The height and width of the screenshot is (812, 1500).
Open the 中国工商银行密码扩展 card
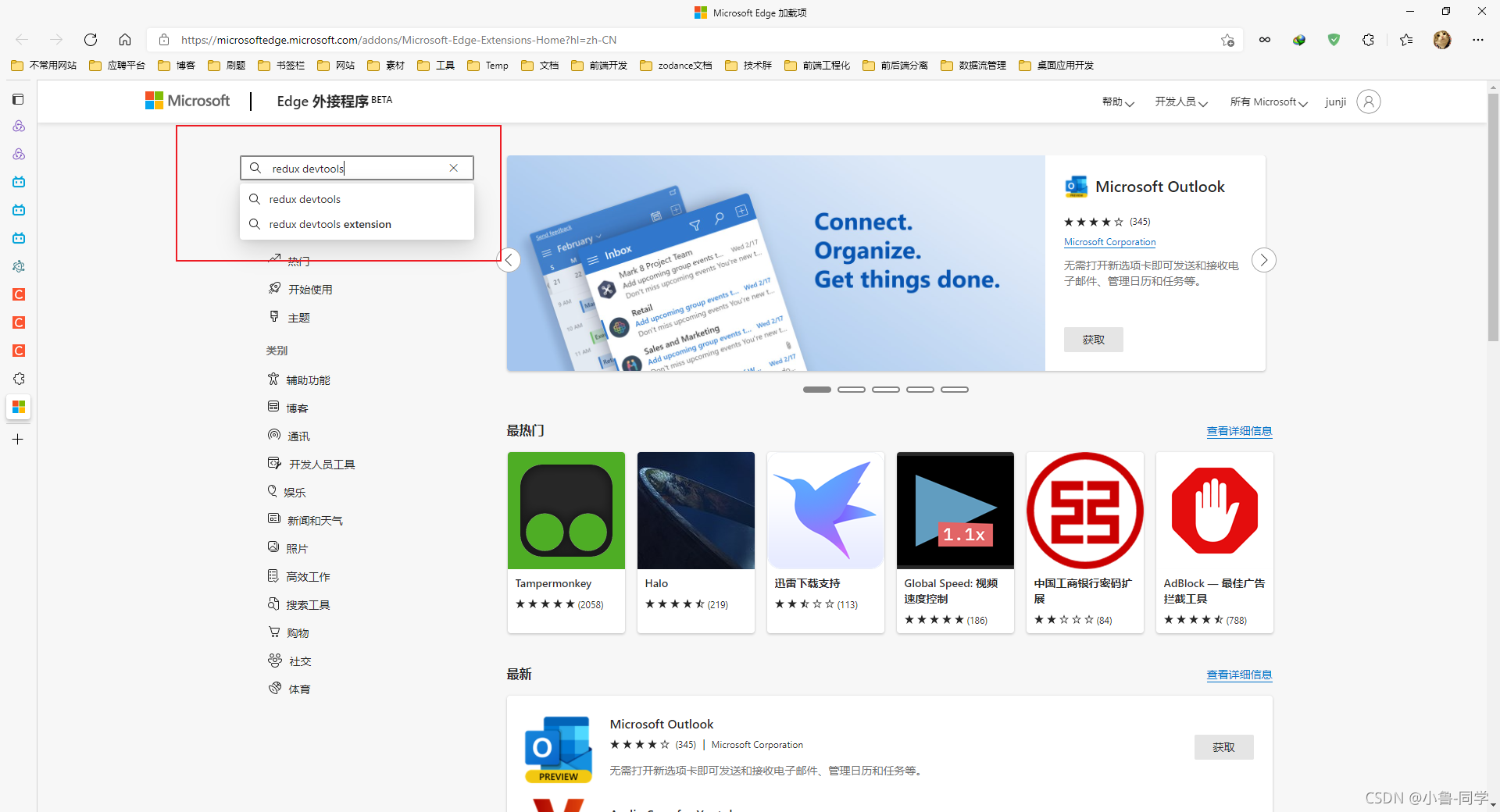(1085, 543)
